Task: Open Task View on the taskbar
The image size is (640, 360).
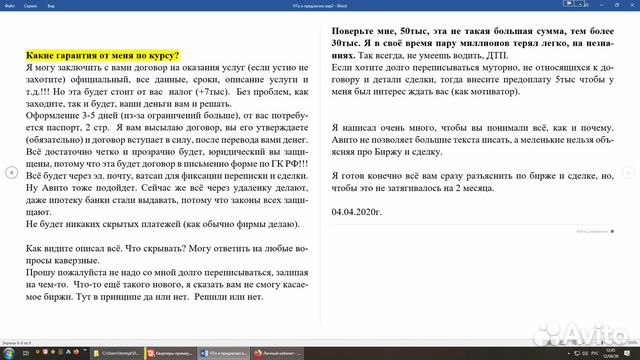Action: click(26, 353)
